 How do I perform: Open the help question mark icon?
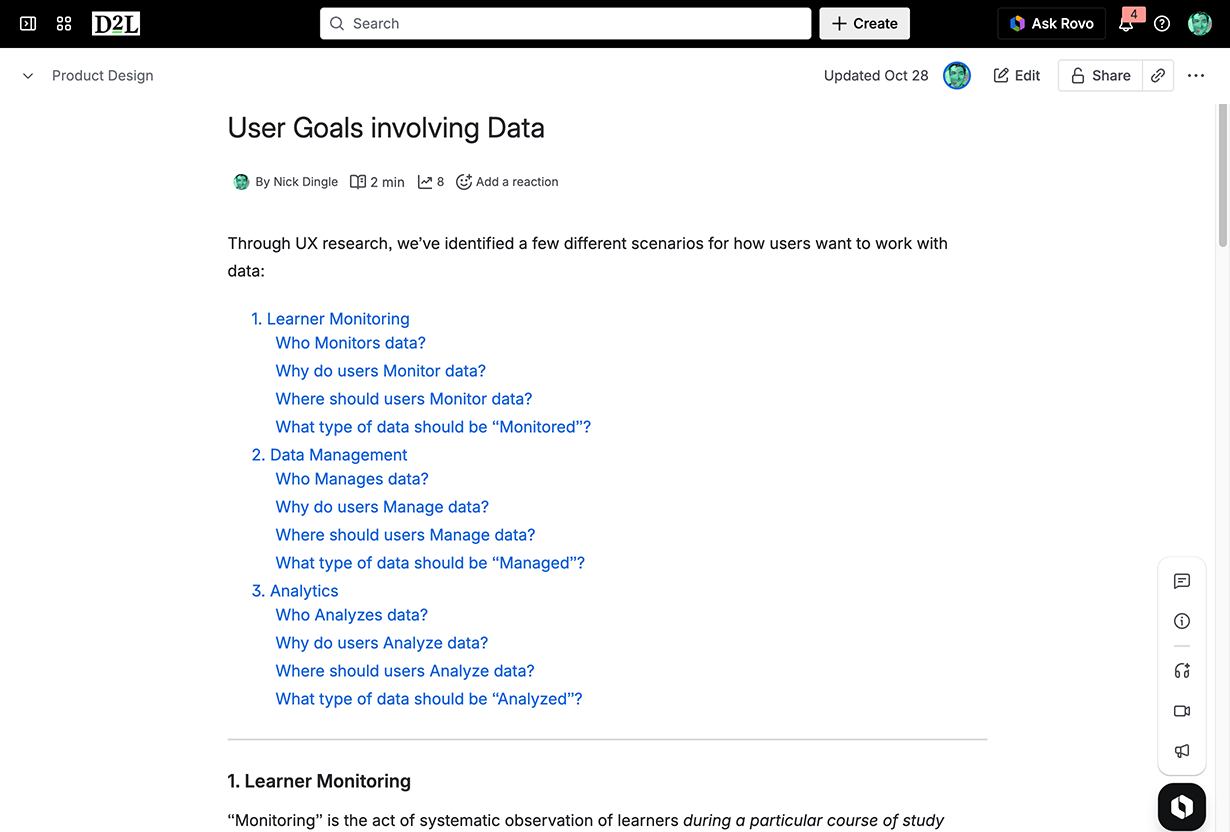[1162, 24]
